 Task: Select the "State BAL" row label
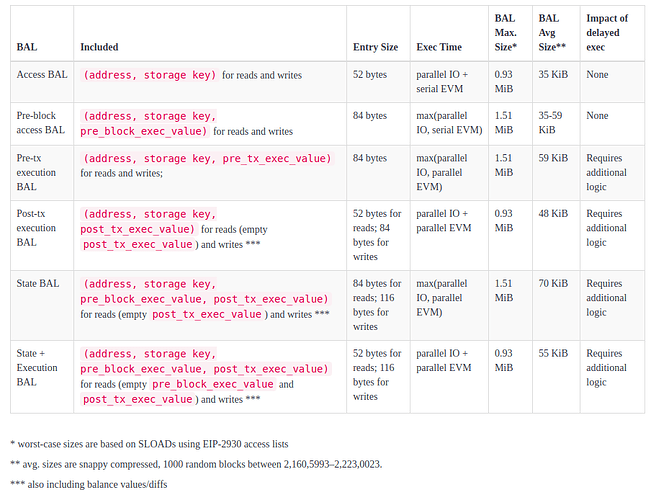(37, 283)
